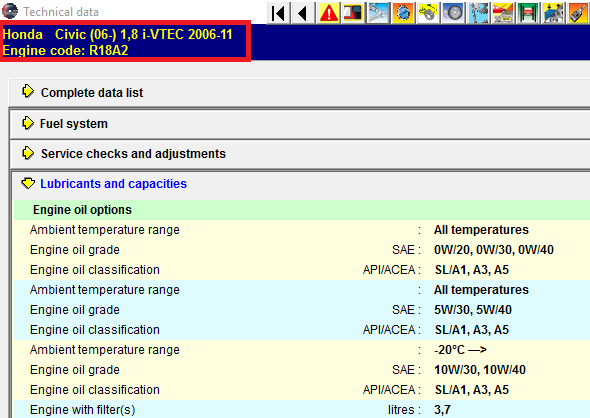590x418 pixels.
Task: Open the EPB electronic parking brake icon
Action: coord(553,13)
